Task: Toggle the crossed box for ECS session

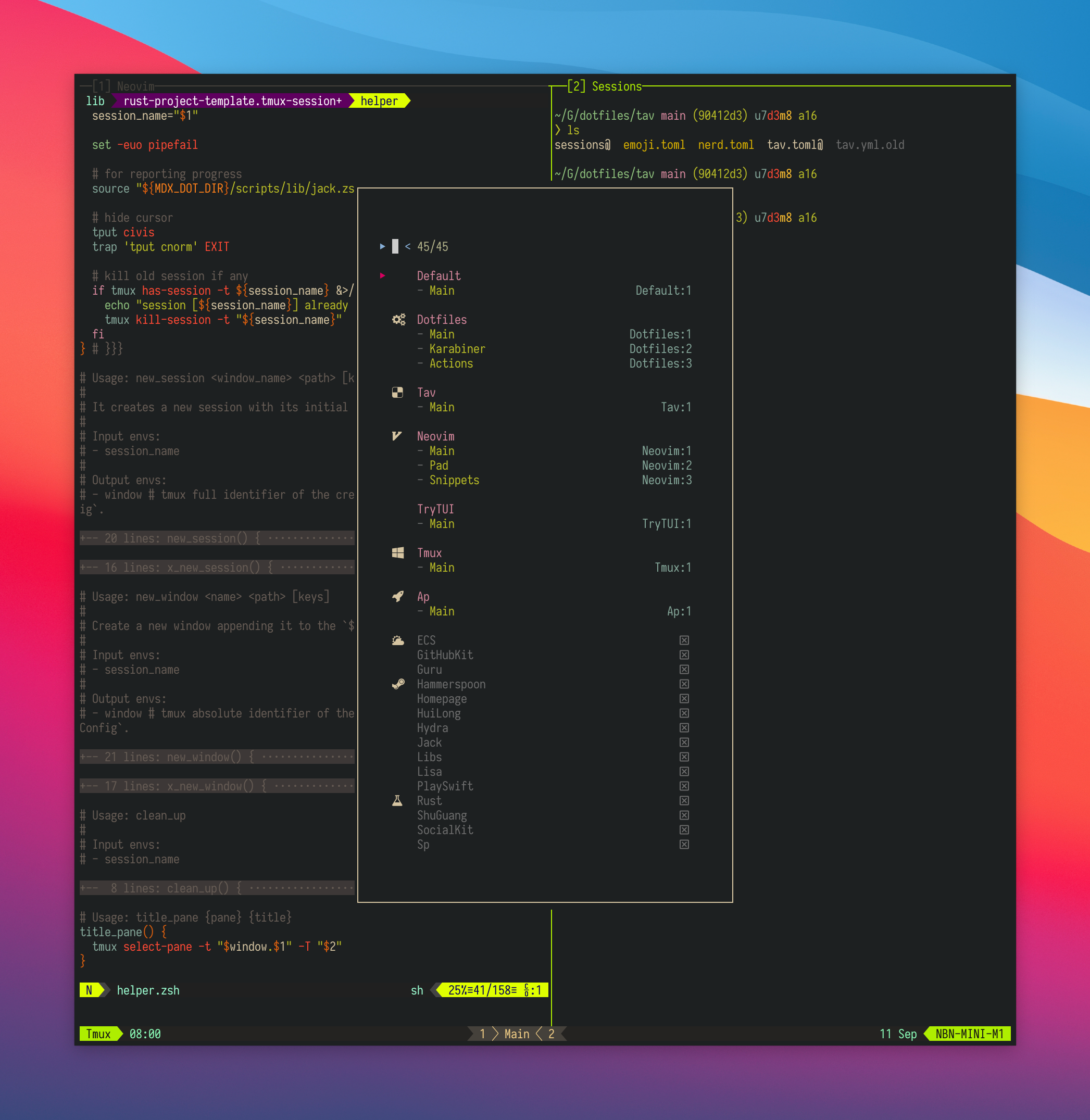Action: (684, 640)
